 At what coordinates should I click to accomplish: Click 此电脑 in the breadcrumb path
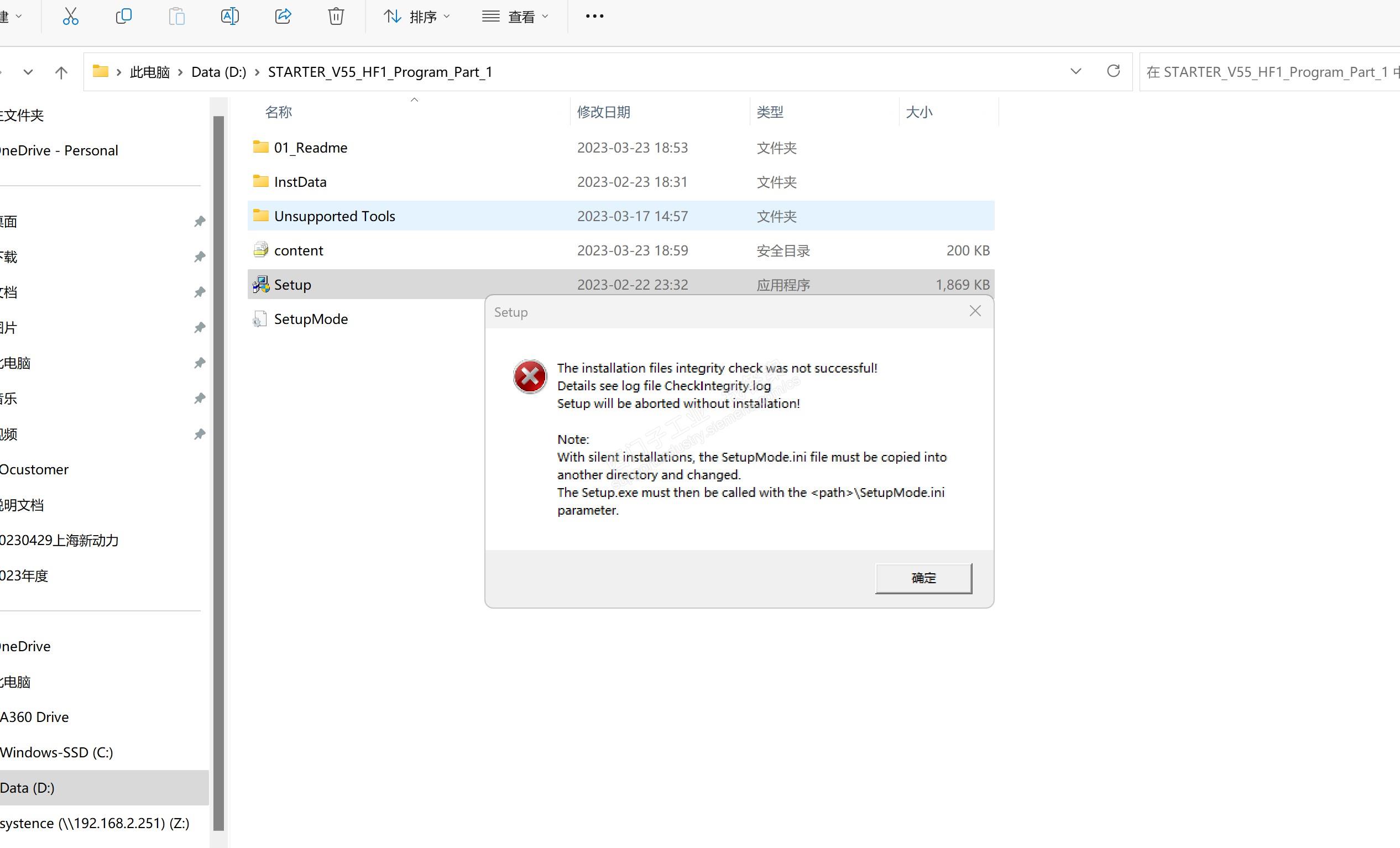pyautogui.click(x=149, y=72)
